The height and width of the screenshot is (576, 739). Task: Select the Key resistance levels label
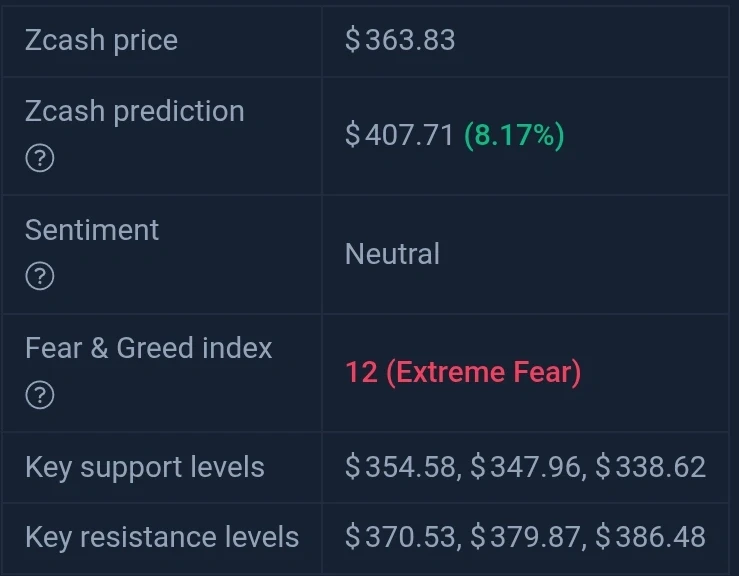(162, 537)
